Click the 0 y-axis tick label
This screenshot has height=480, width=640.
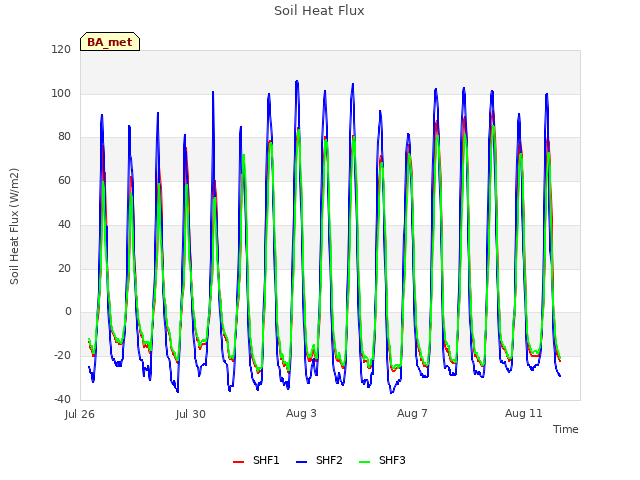(68, 312)
